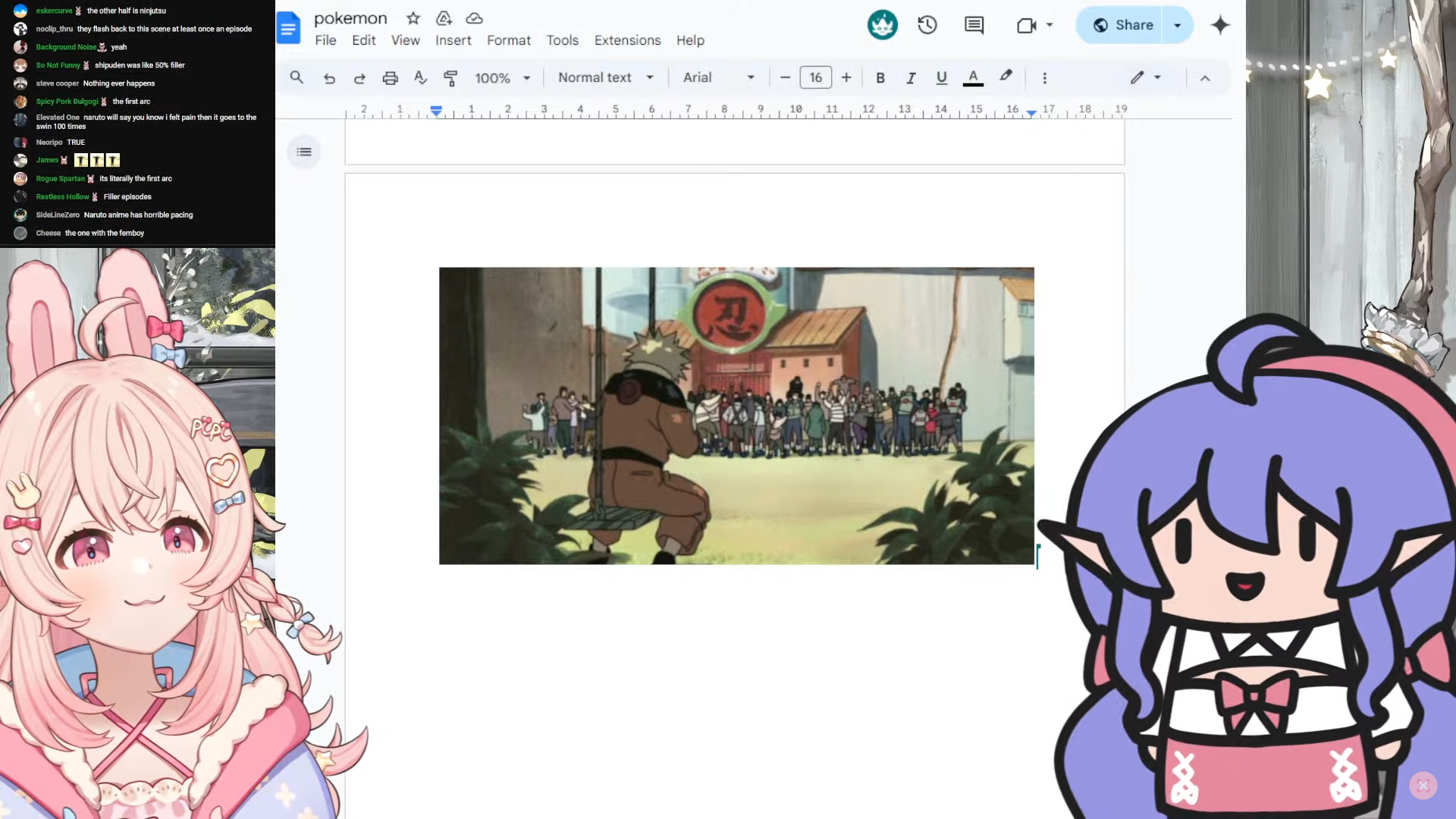Show the document outline icon
This screenshot has height=819, width=1456.
pos(304,152)
